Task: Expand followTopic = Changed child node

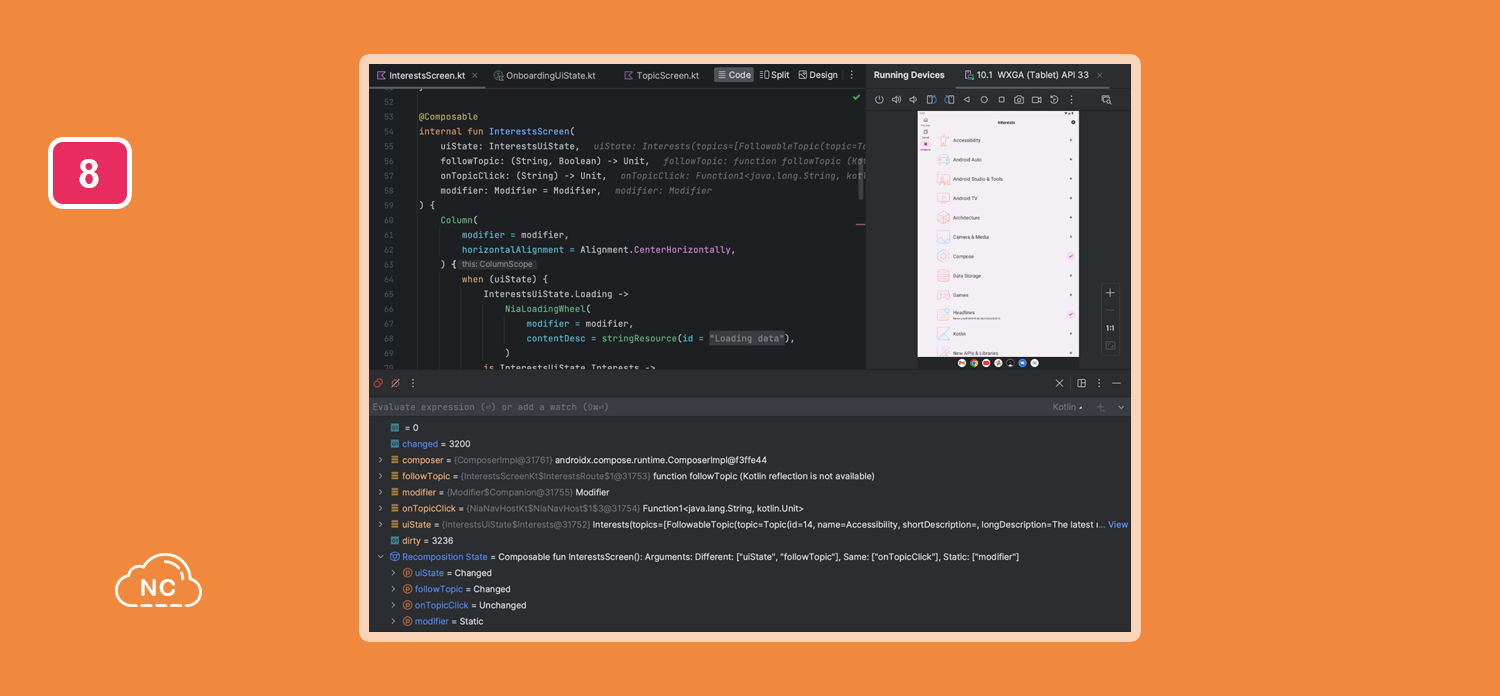Action: (x=394, y=589)
